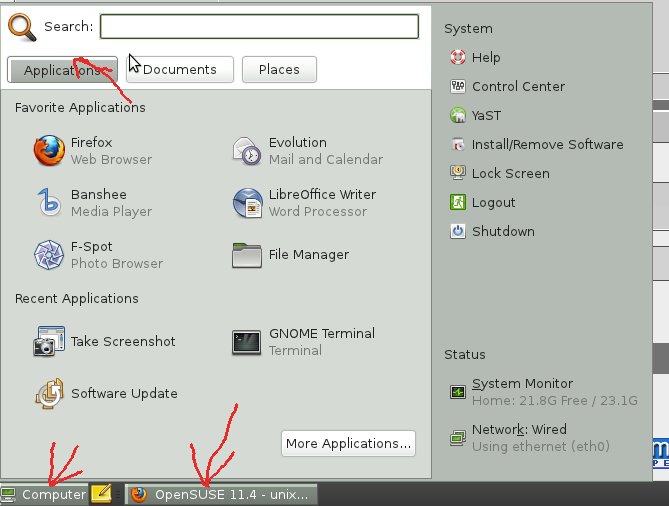Click 'Media Player' description under Banshee

coord(111,211)
